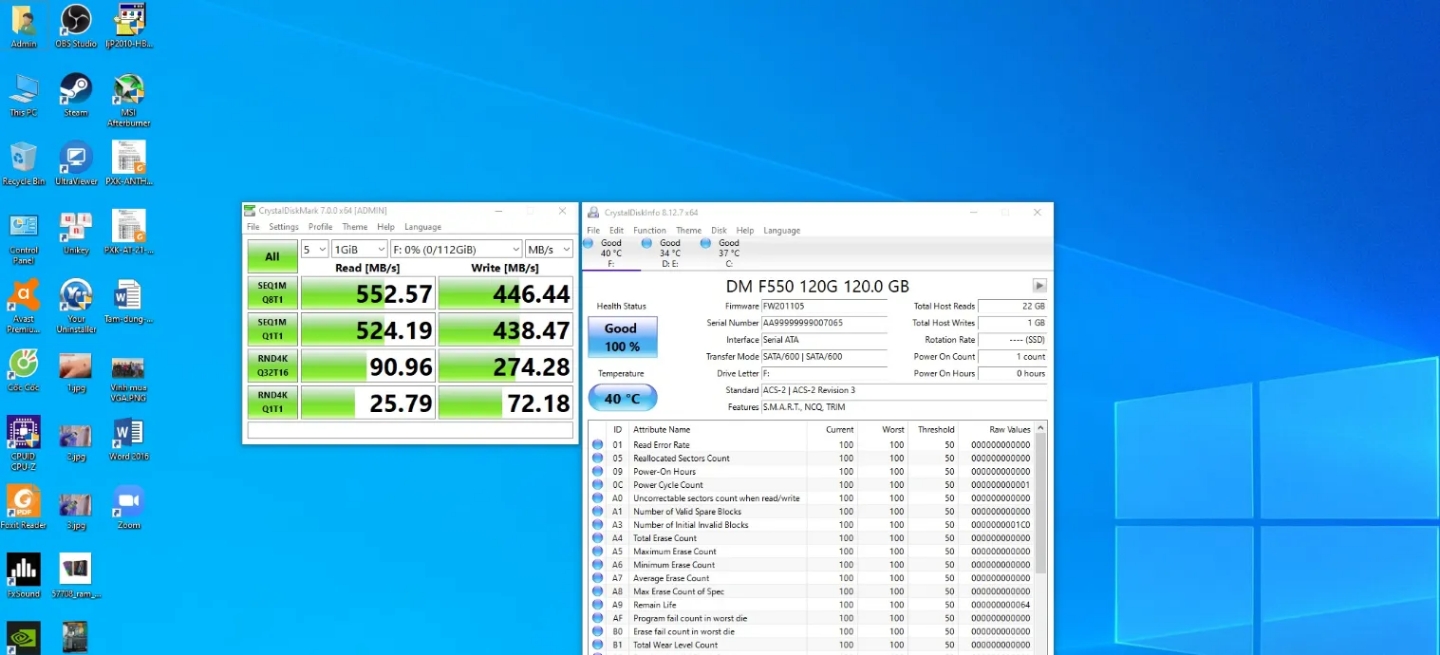This screenshot has width=1440, height=655.
Task: Click Total Host Reads 22 GB value
Action: 1012,306
